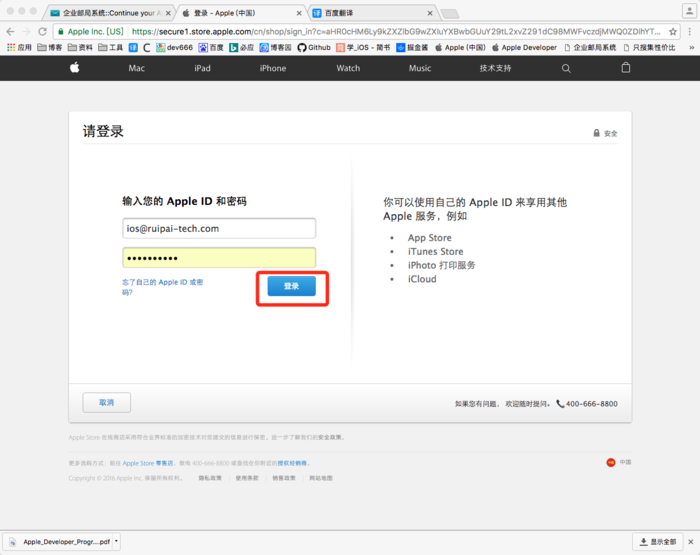The width and height of the screenshot is (700, 555).
Task: Open the Apple (中国) bookmark
Action: pyautogui.click(x=460, y=47)
